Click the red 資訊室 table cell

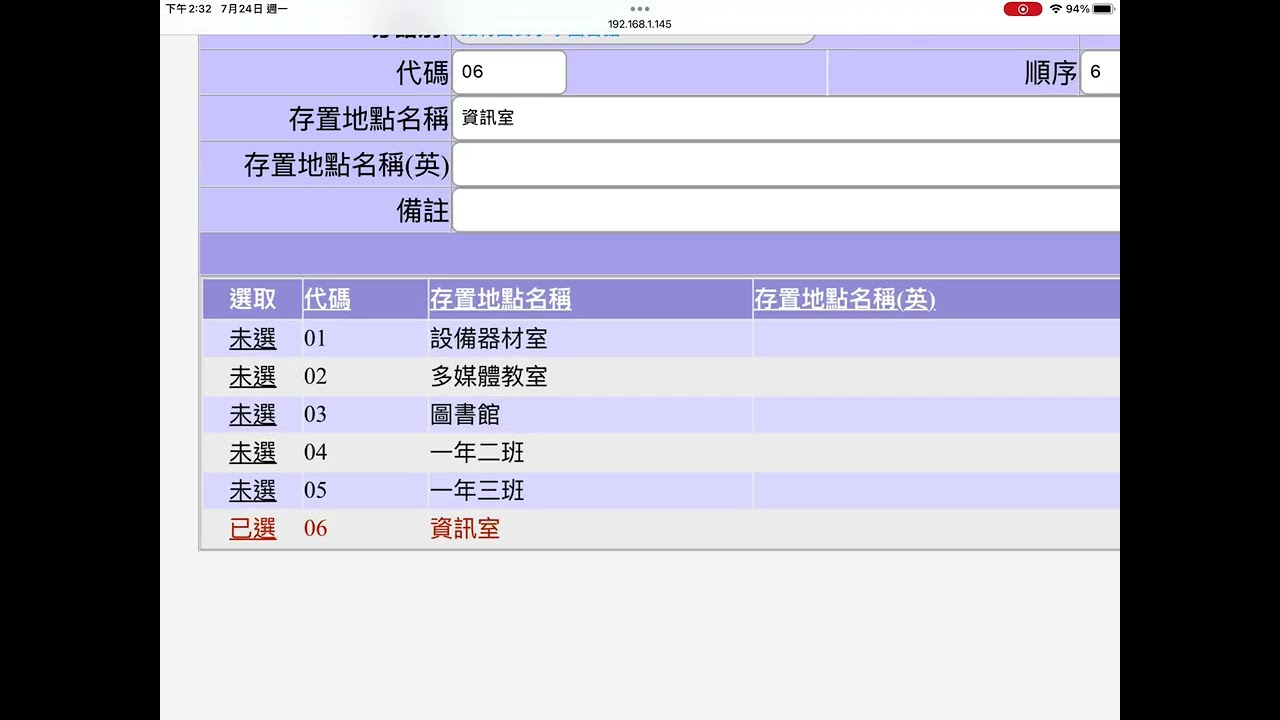pos(465,529)
